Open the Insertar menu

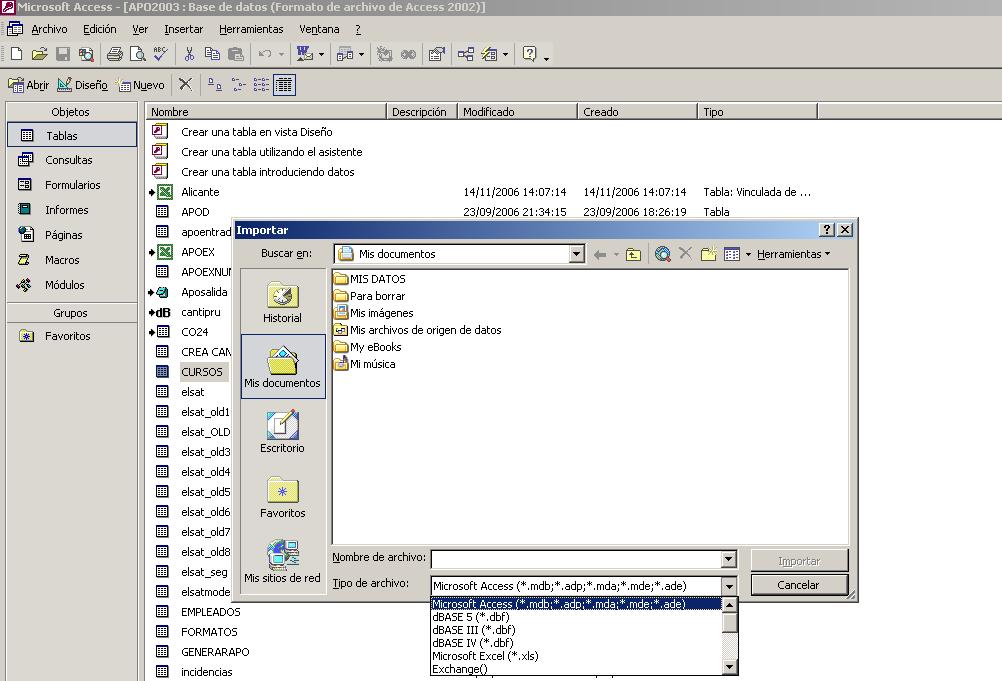click(183, 29)
